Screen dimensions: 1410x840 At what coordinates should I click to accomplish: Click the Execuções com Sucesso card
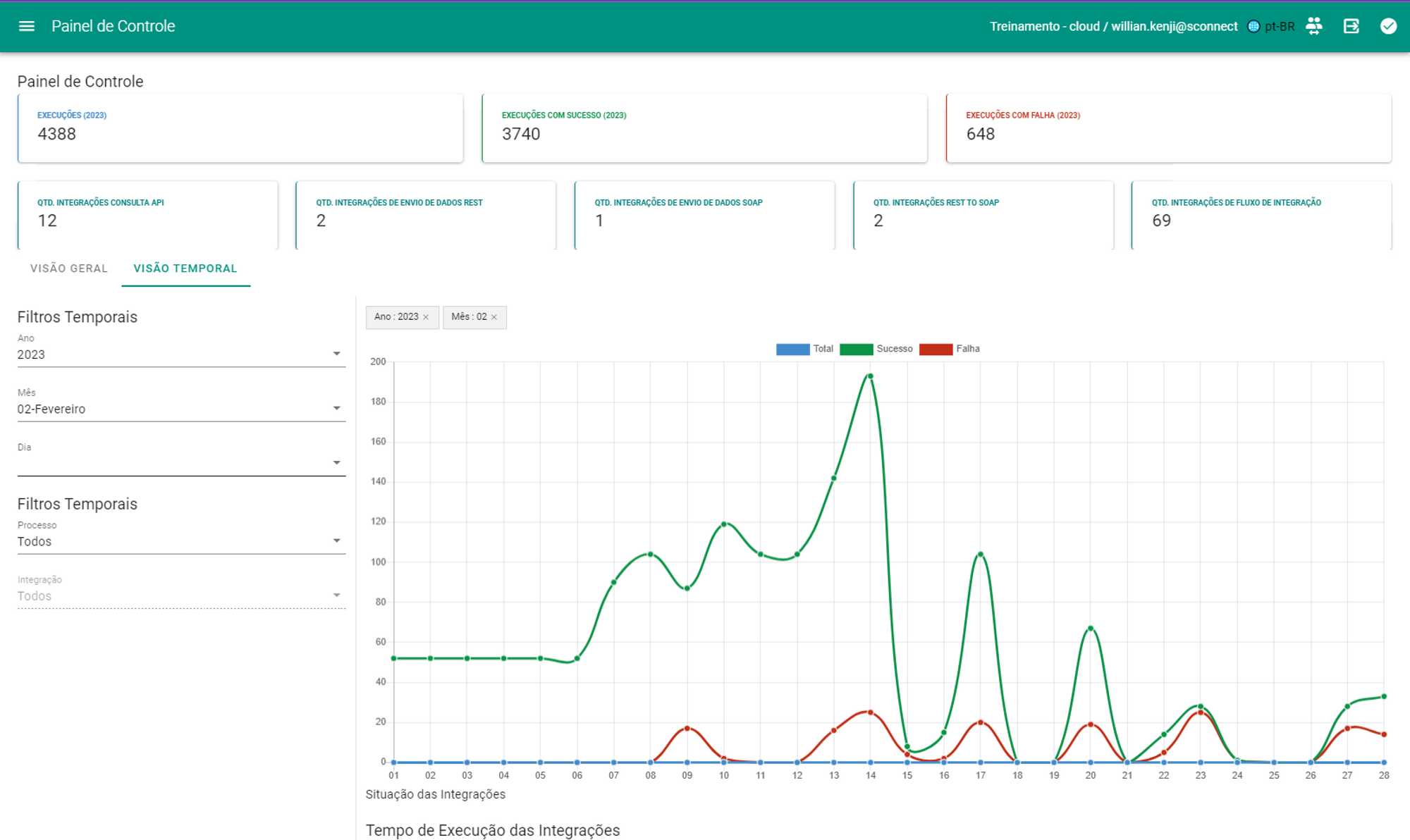704,128
